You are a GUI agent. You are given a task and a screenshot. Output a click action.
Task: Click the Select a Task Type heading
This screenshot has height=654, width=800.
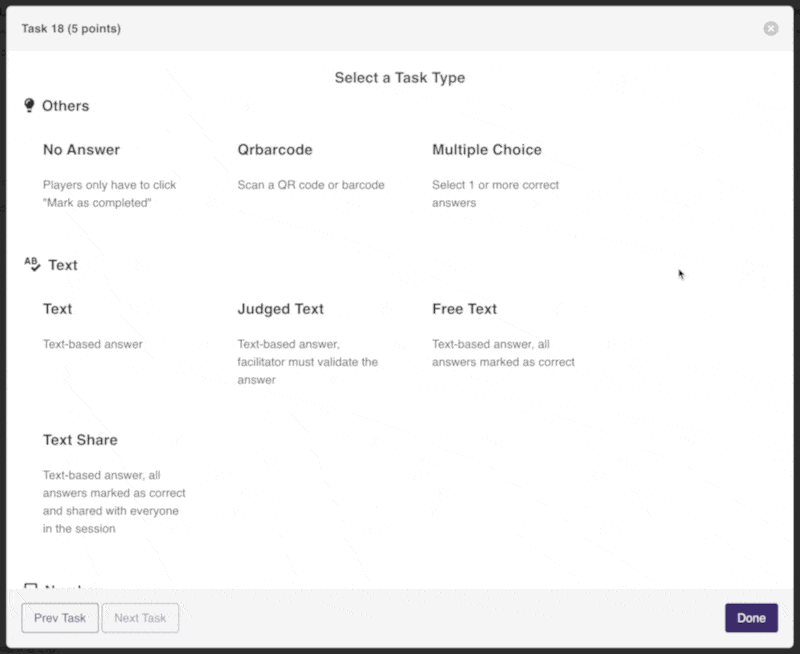(x=399, y=77)
